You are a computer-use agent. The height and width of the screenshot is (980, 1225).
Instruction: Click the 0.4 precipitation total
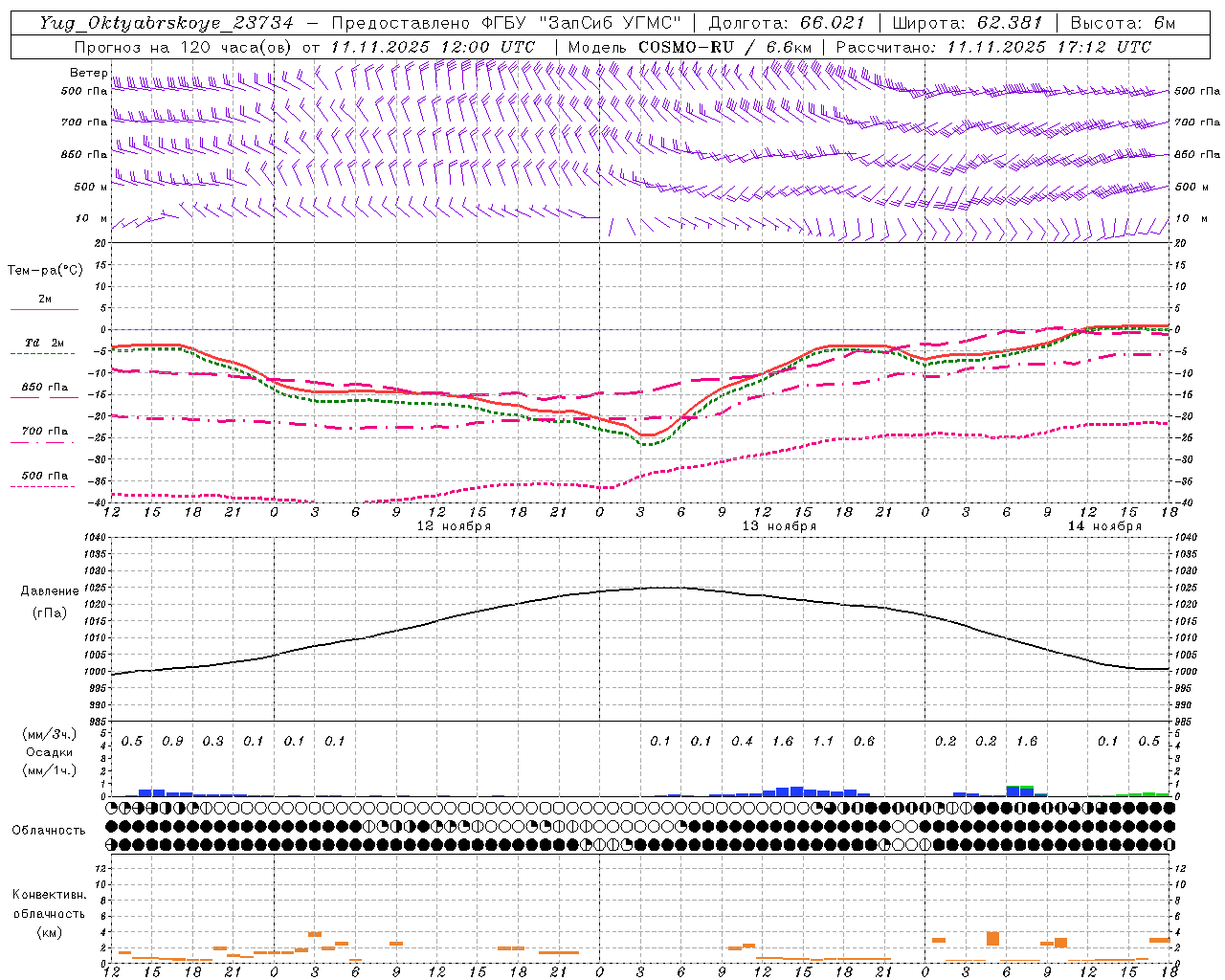tap(742, 742)
